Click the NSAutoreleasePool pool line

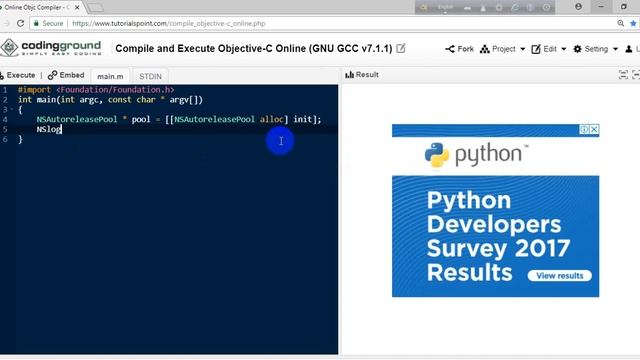coord(179,119)
